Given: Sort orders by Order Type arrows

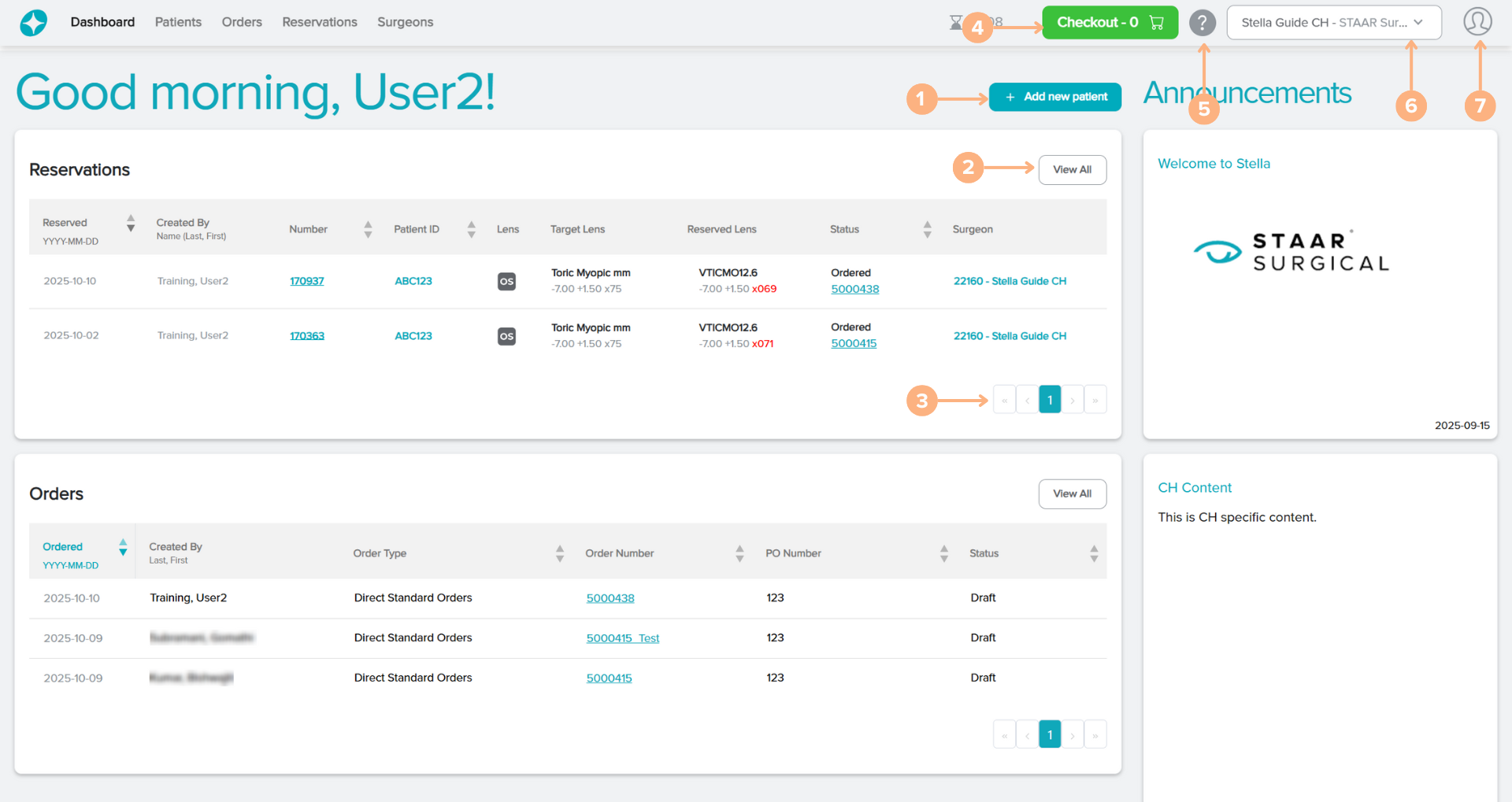Looking at the screenshot, I should [x=559, y=553].
